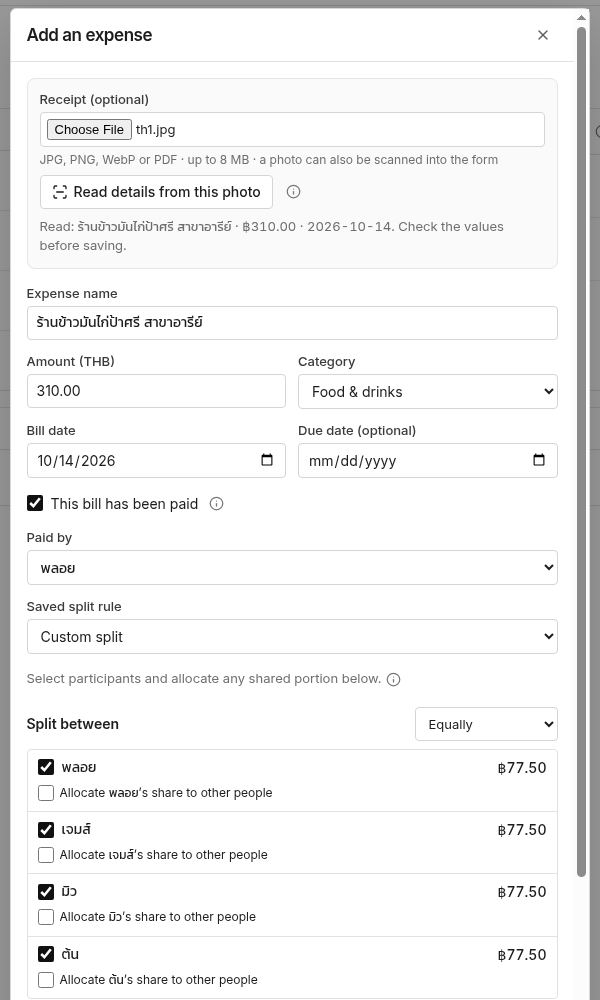This screenshot has width=600, height=1000.
Task: Click info icon after Select participants hint
Action: click(393, 679)
